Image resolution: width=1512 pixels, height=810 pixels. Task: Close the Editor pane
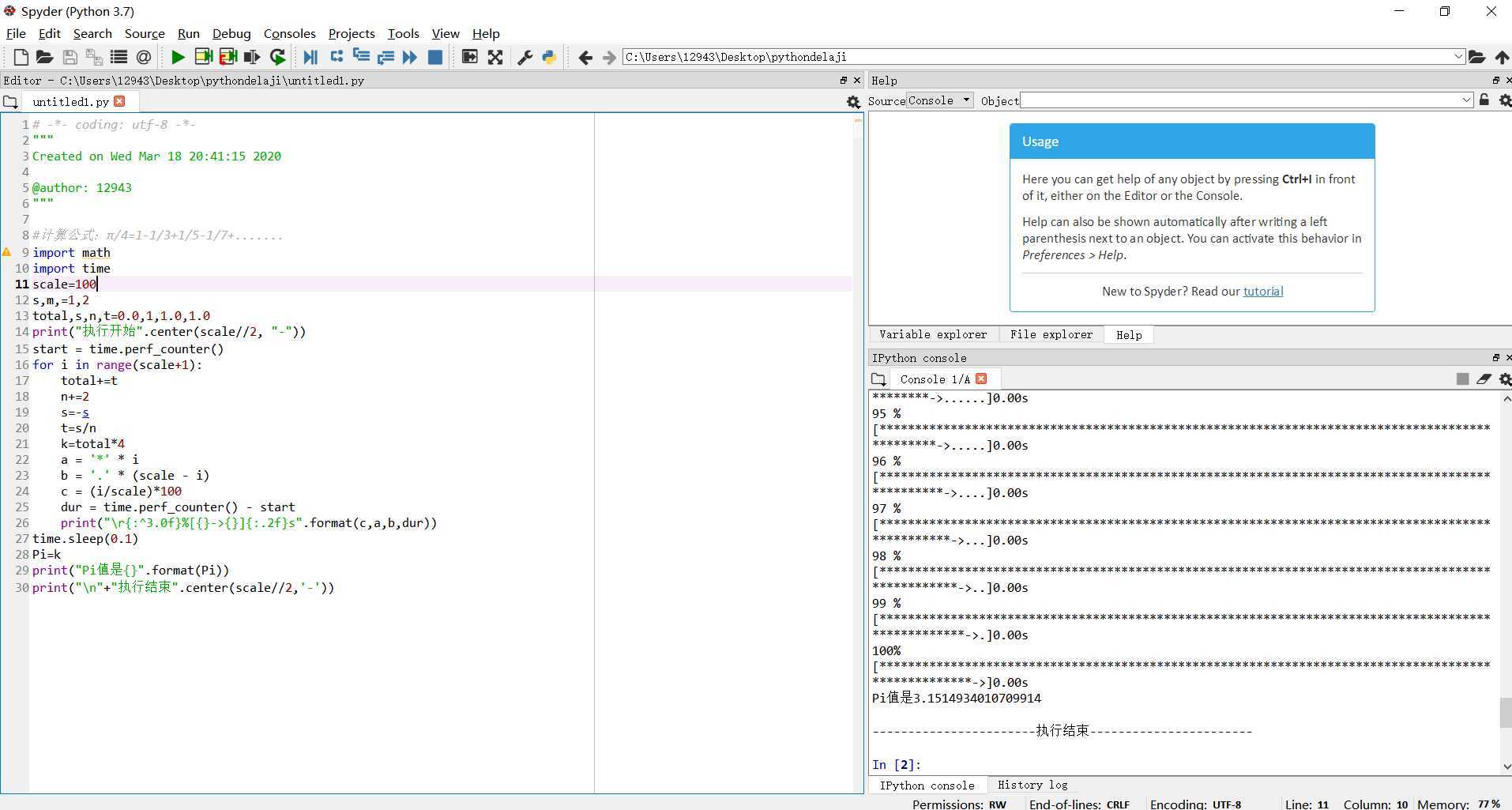(x=857, y=81)
